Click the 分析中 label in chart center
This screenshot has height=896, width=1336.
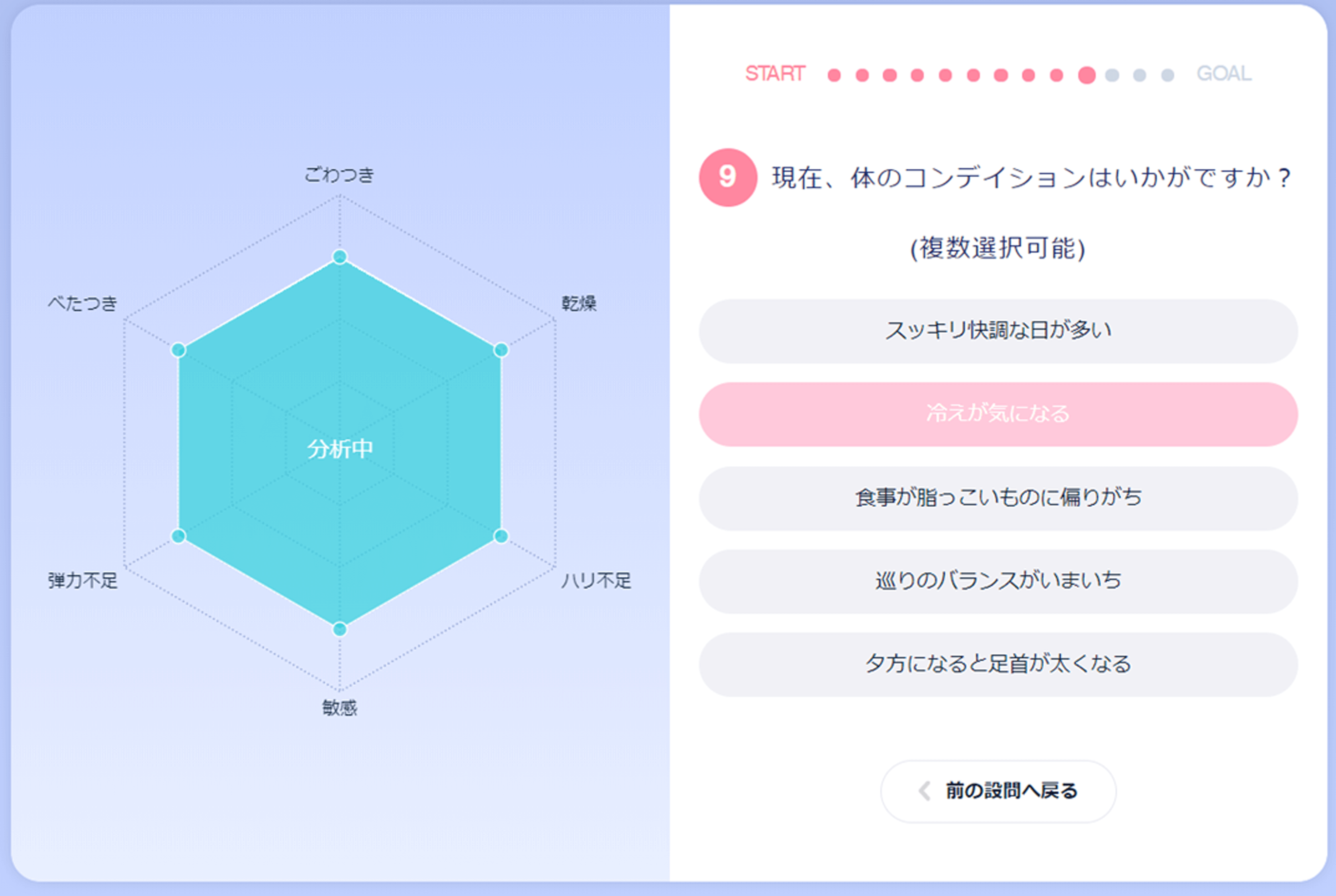click(340, 449)
